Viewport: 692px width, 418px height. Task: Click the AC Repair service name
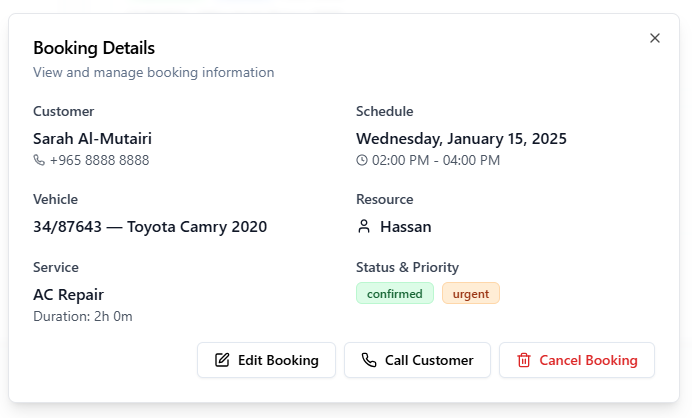(68, 295)
